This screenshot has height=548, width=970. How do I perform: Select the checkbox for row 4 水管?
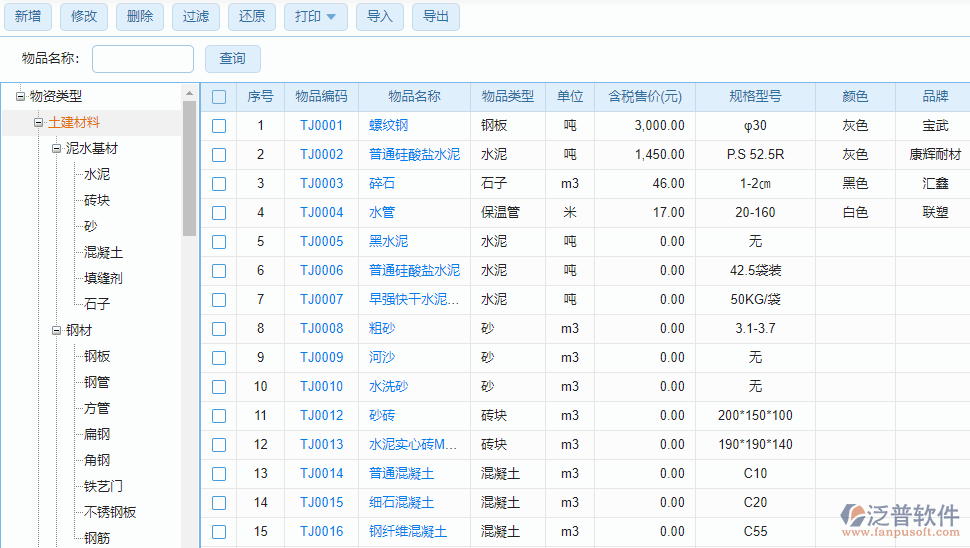click(x=219, y=213)
